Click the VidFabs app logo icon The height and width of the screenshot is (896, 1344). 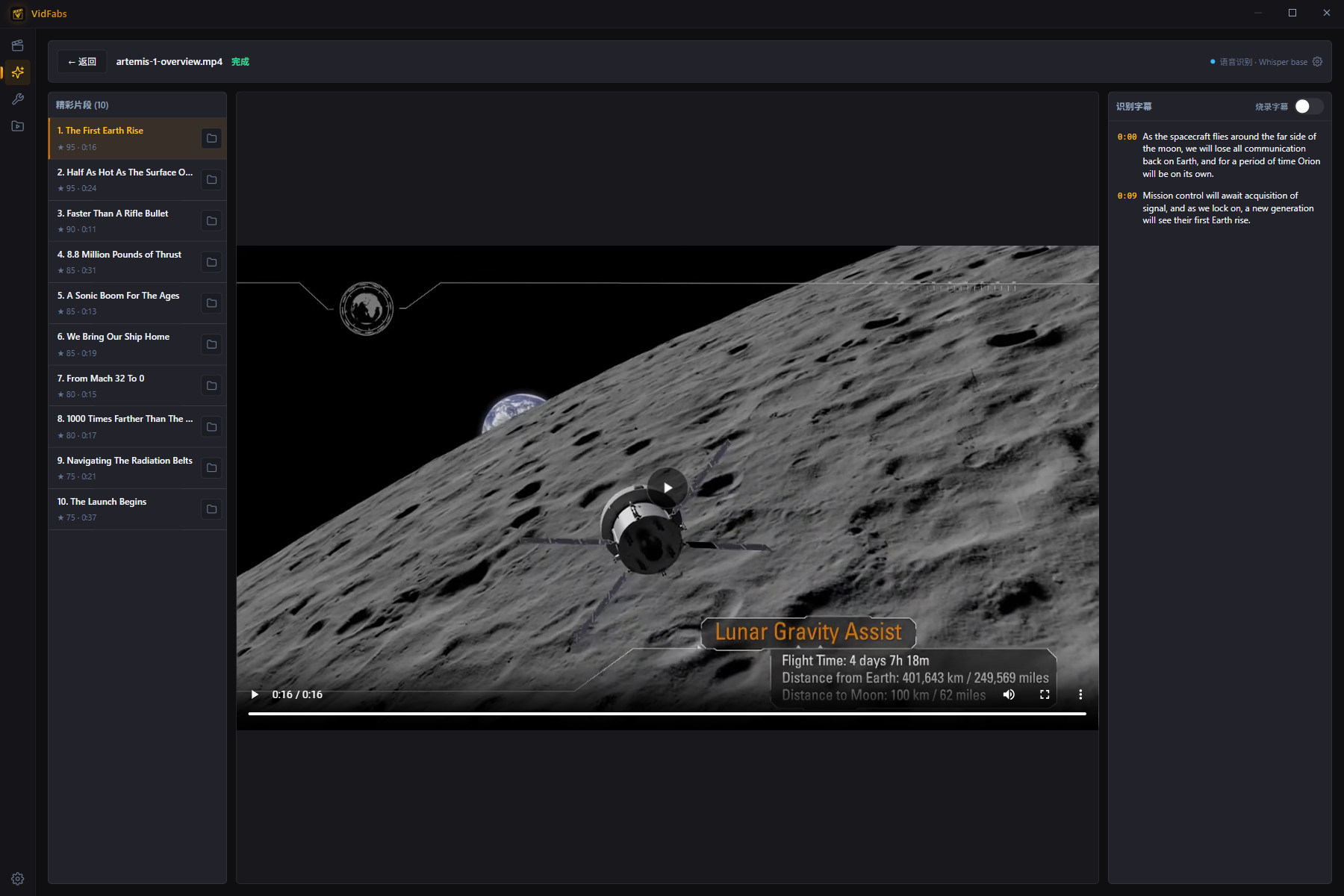point(18,13)
